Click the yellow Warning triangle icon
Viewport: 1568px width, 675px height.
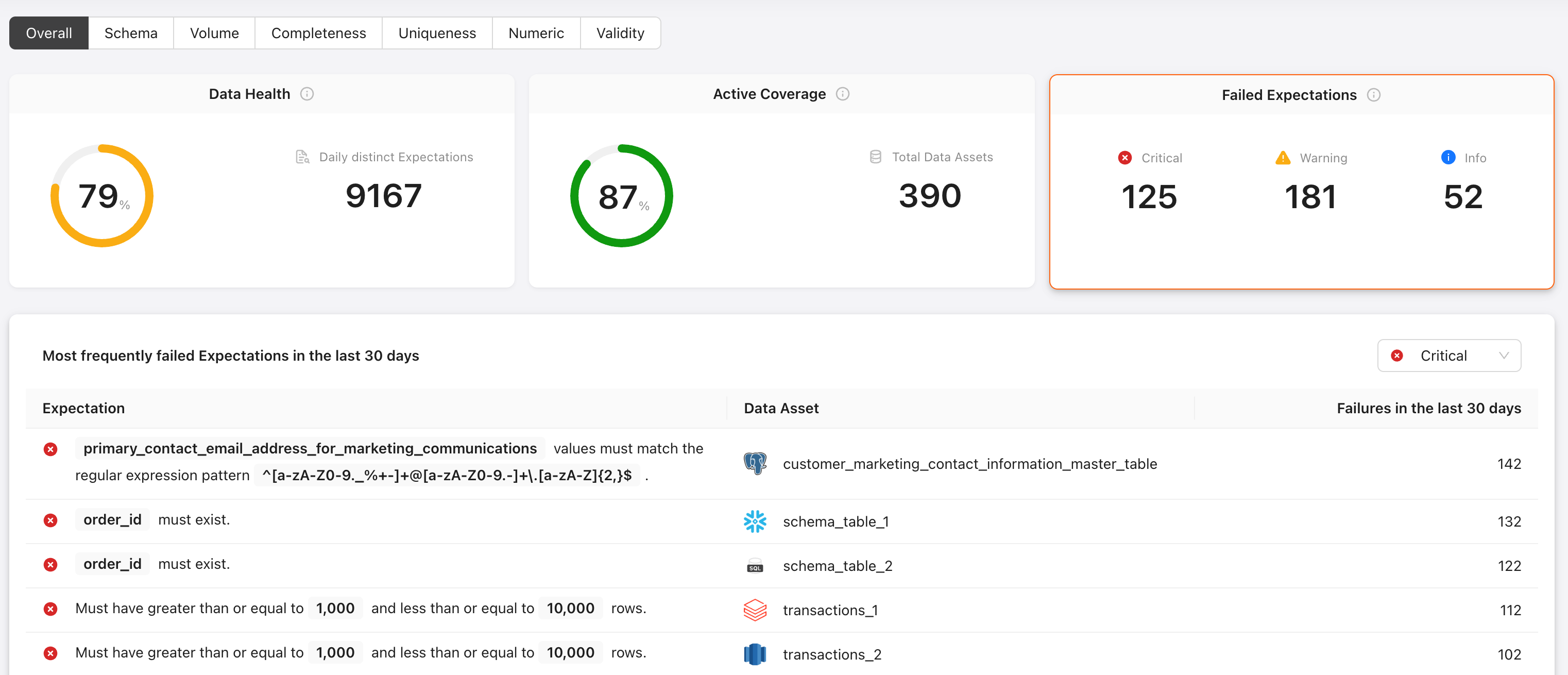pyautogui.click(x=1283, y=158)
